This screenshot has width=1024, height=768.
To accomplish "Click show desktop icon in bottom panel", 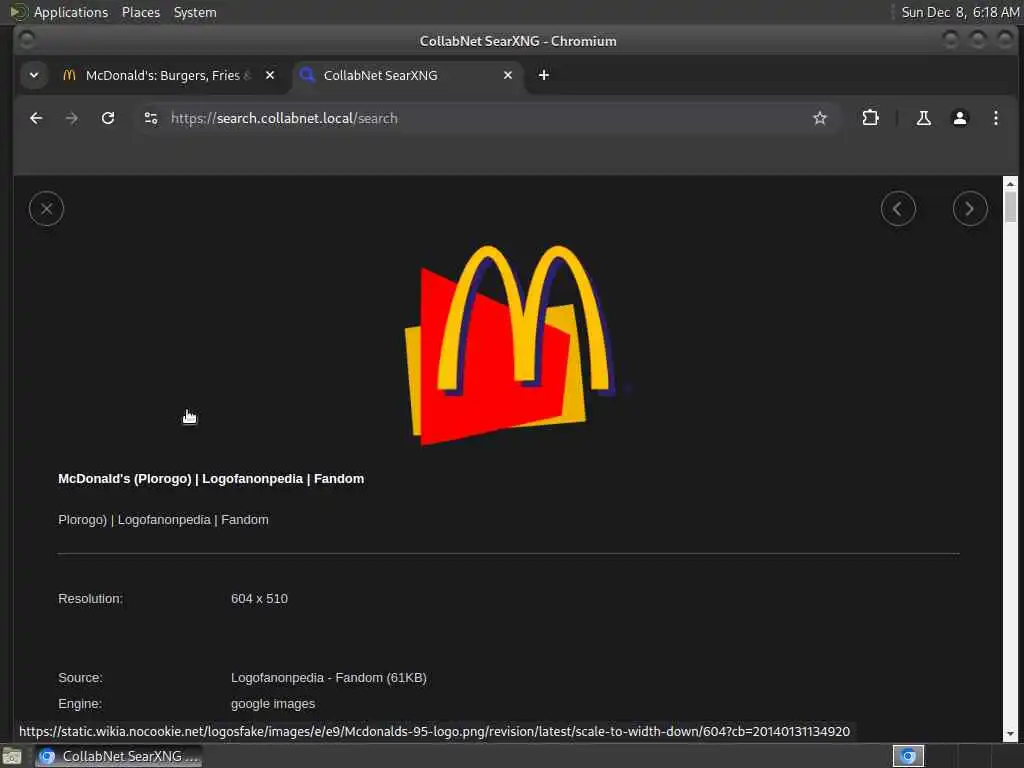I will [12, 757].
